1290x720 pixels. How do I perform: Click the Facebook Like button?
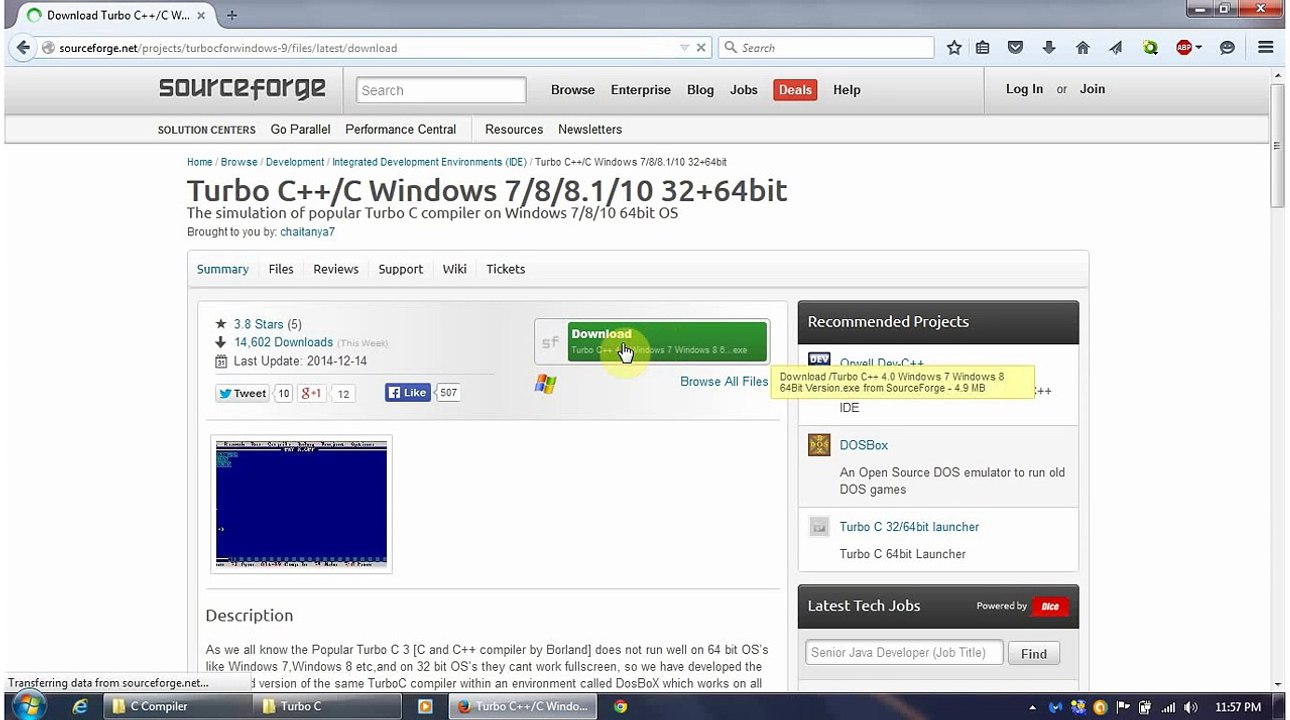[x=408, y=393]
